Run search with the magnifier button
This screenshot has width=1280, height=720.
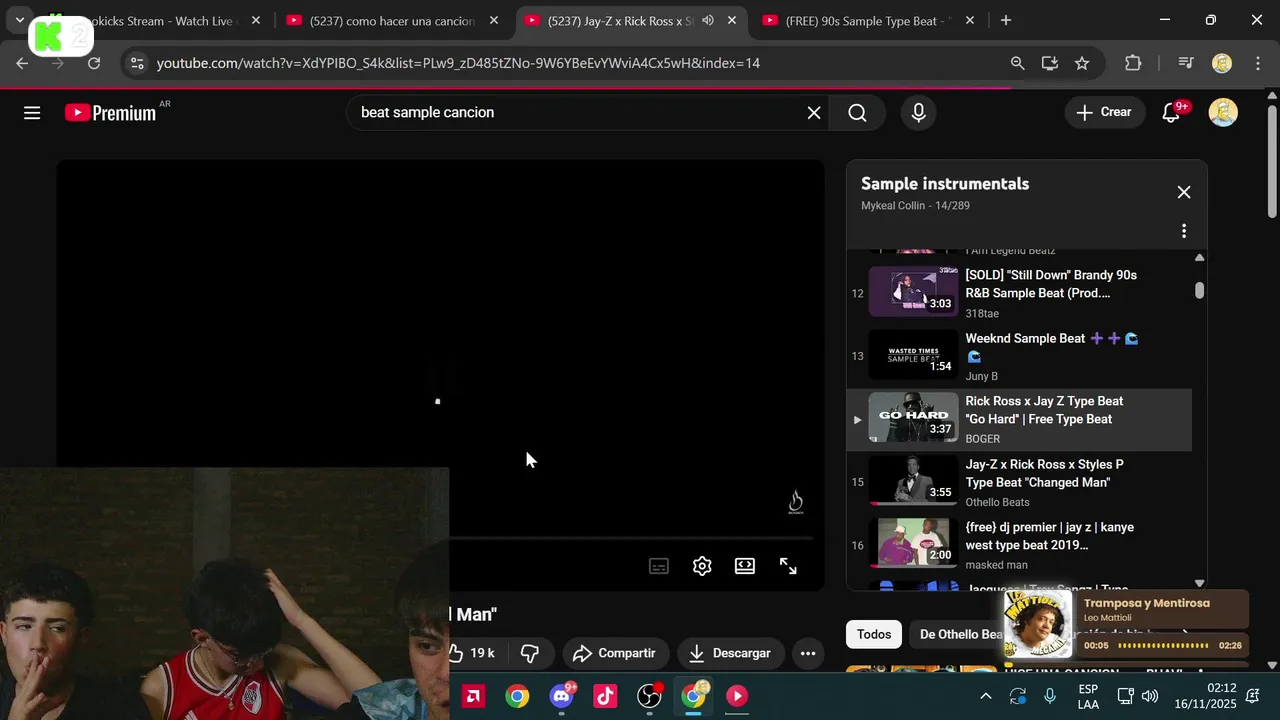857,113
